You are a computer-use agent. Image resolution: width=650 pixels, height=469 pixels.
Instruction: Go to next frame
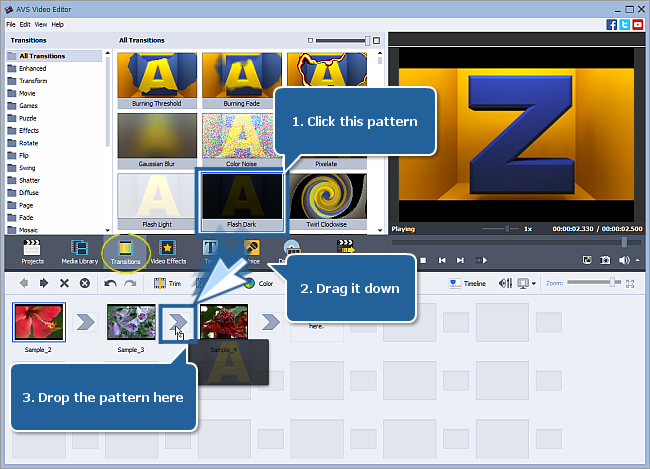coord(460,260)
